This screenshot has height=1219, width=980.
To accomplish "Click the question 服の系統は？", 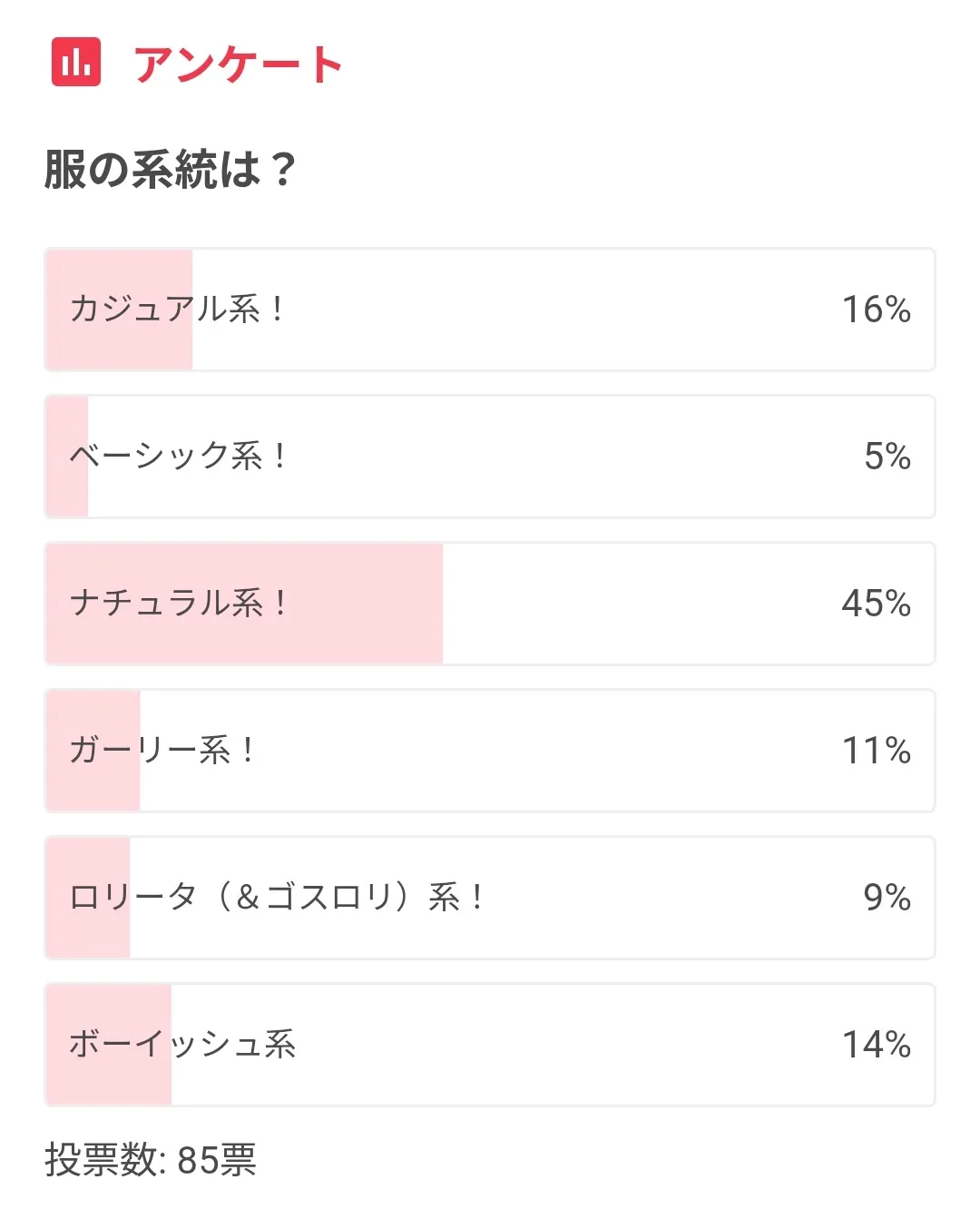I will coord(171,169).
